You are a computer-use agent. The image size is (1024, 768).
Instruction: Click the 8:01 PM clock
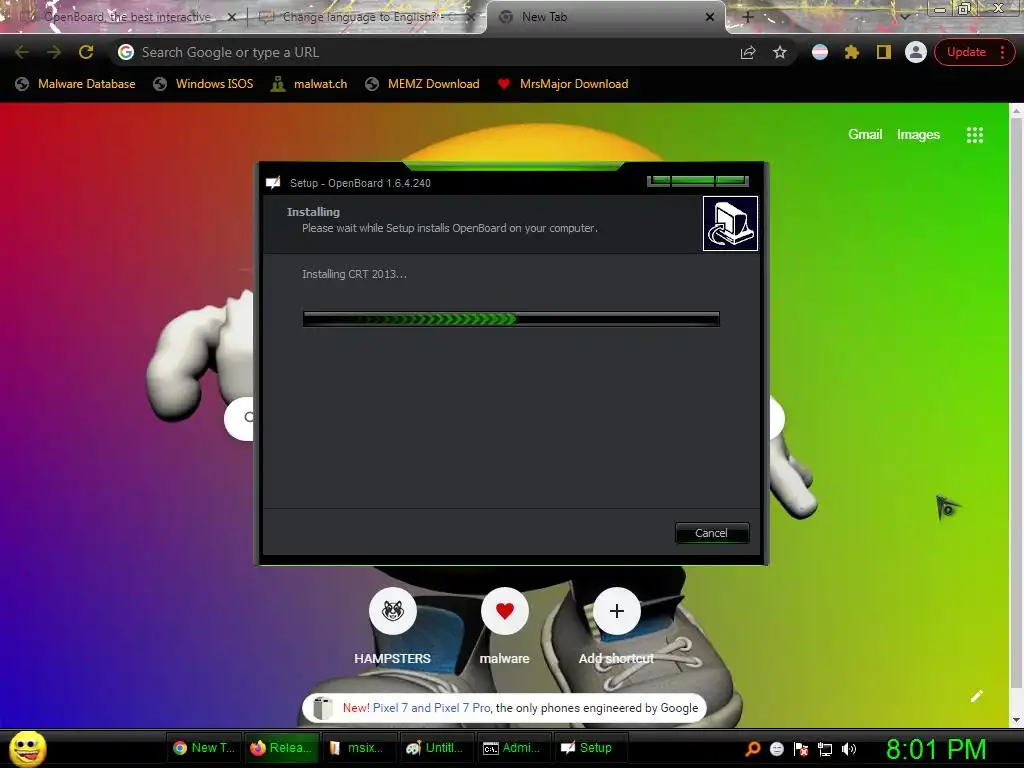(x=936, y=749)
